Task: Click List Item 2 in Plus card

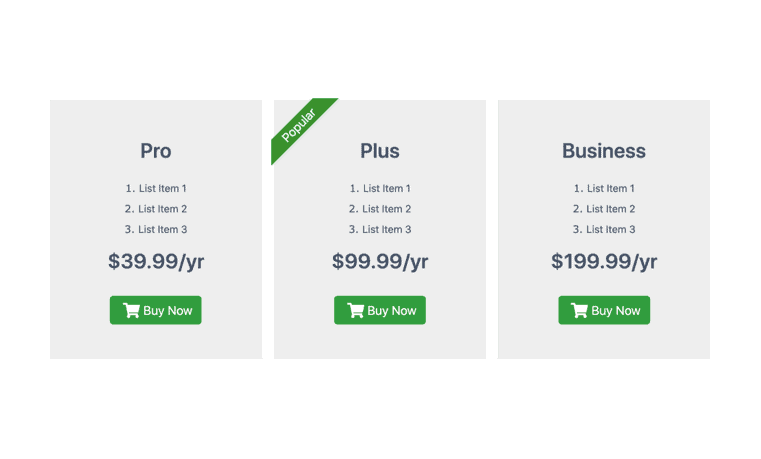Action: click(x=386, y=209)
